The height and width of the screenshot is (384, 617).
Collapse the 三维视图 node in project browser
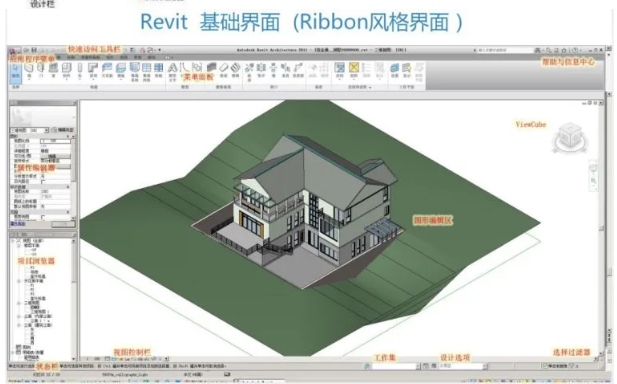click(19, 303)
